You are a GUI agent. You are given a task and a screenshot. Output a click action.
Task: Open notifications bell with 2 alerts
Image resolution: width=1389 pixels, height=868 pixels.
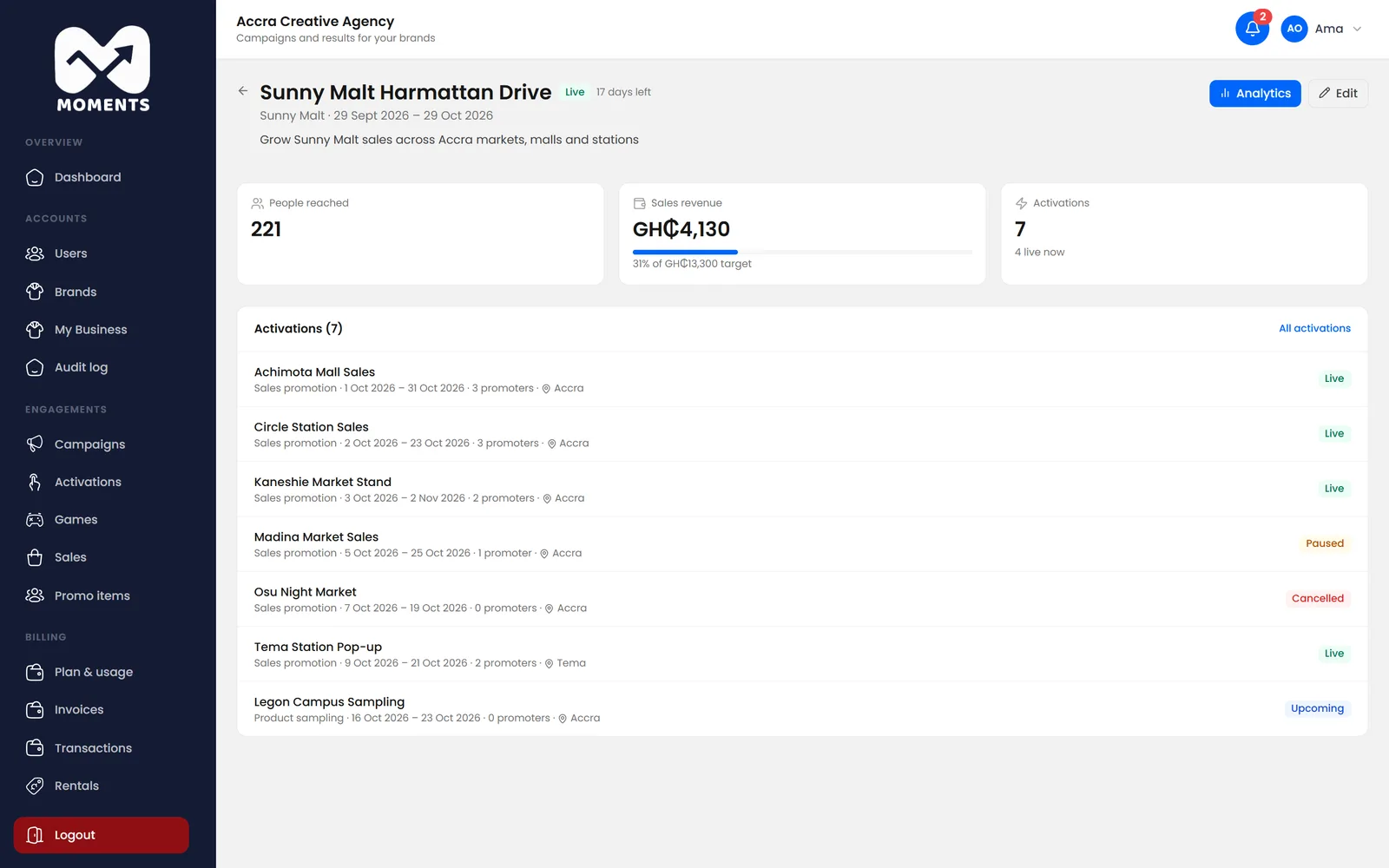pos(1252,28)
